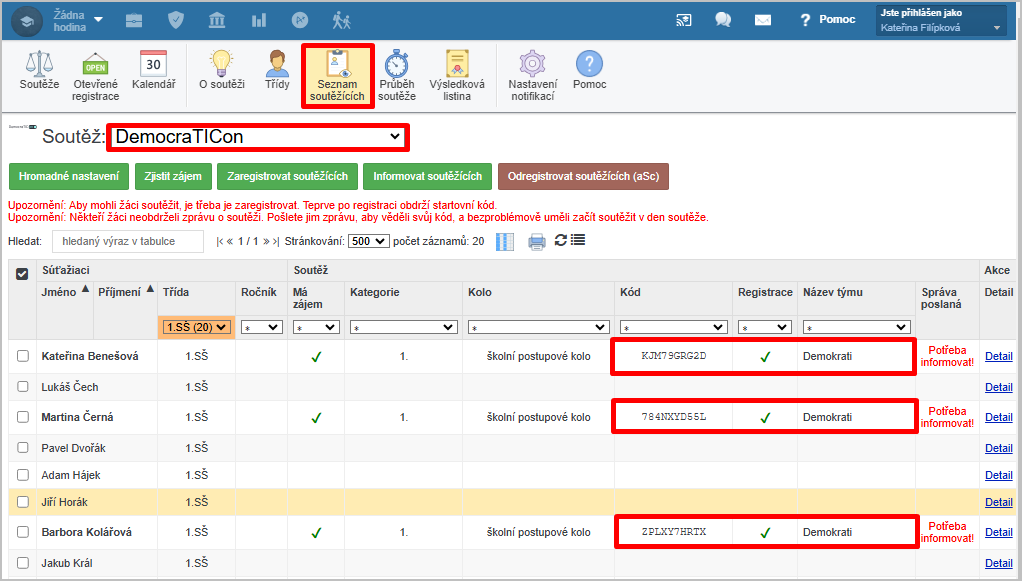Check the box for Barbora Kolářová
This screenshot has height=581, width=1022.
coord(23,532)
